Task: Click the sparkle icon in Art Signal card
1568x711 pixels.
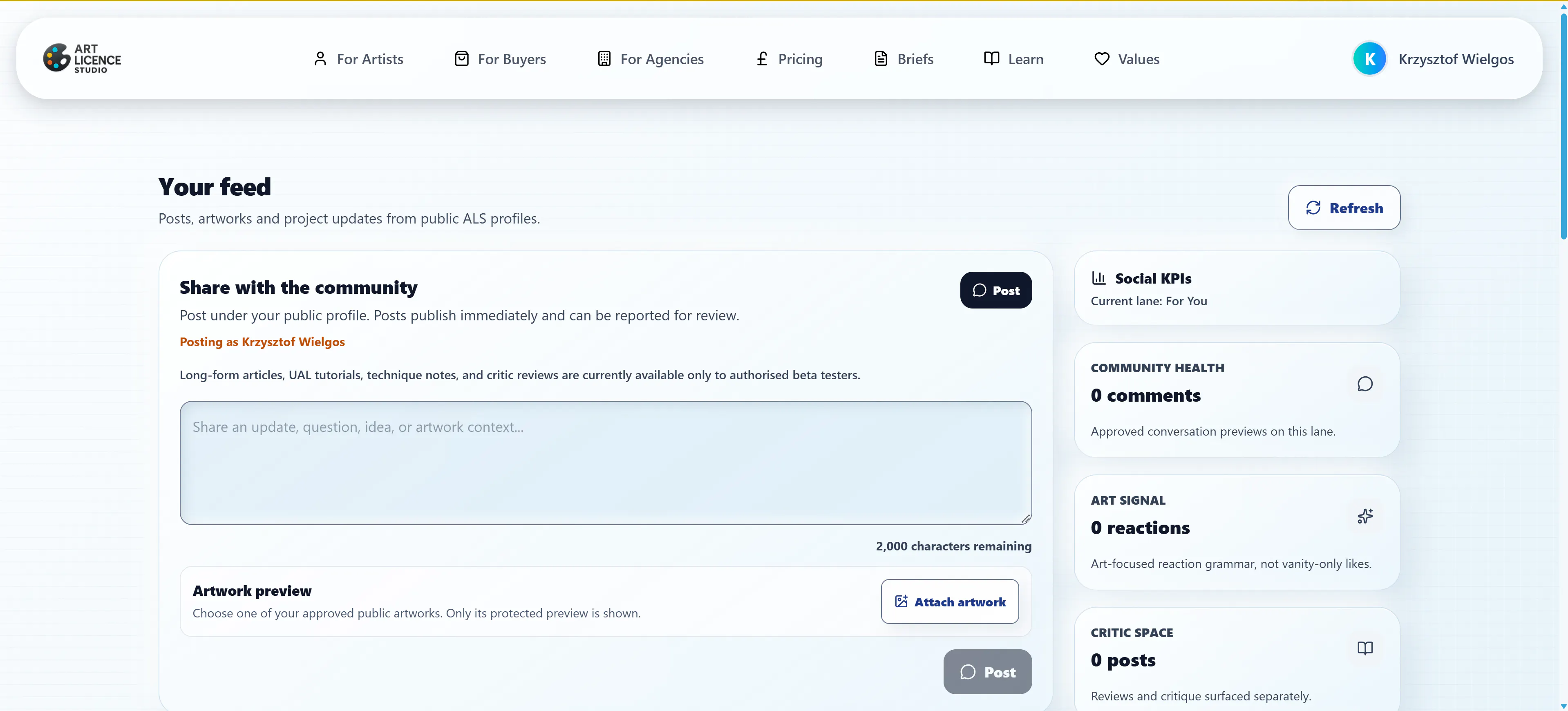Action: (1365, 516)
